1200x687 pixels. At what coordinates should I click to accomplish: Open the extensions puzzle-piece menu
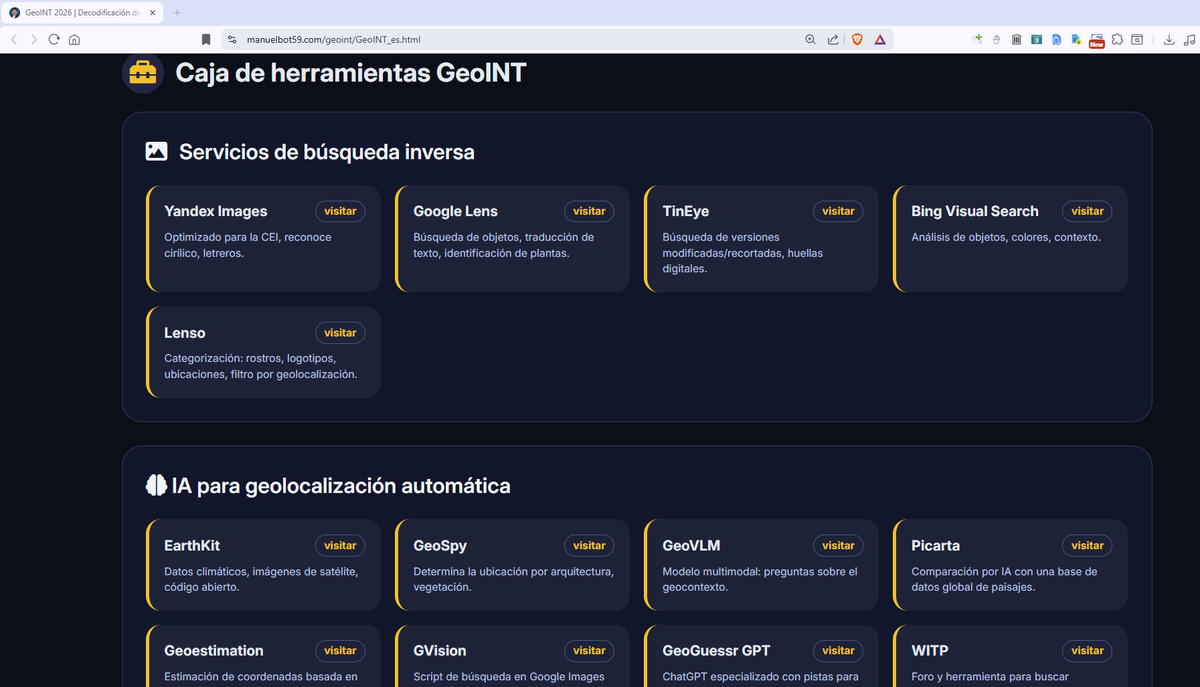point(1117,40)
